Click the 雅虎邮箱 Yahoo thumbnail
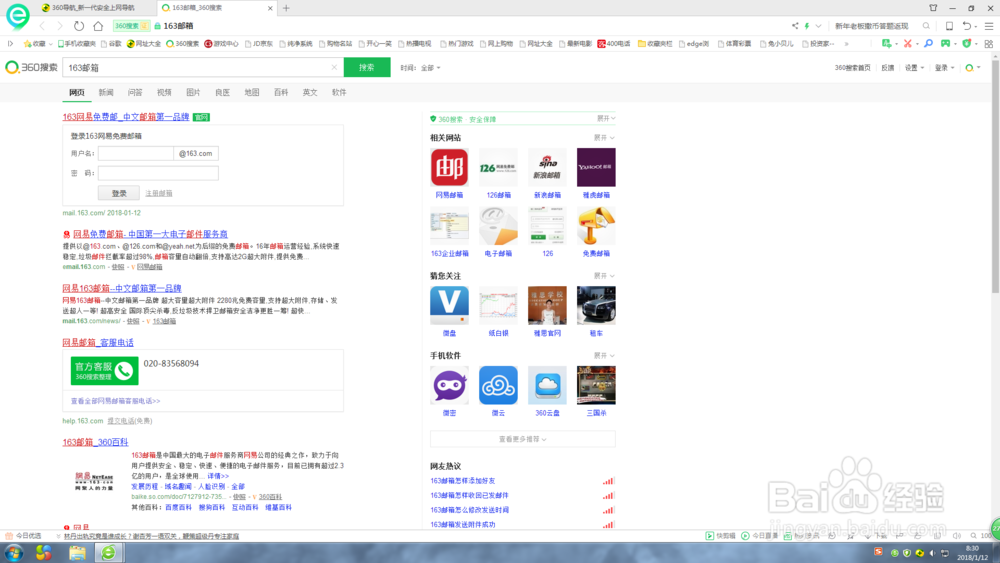1000x563 pixels. pyautogui.click(x=596, y=167)
